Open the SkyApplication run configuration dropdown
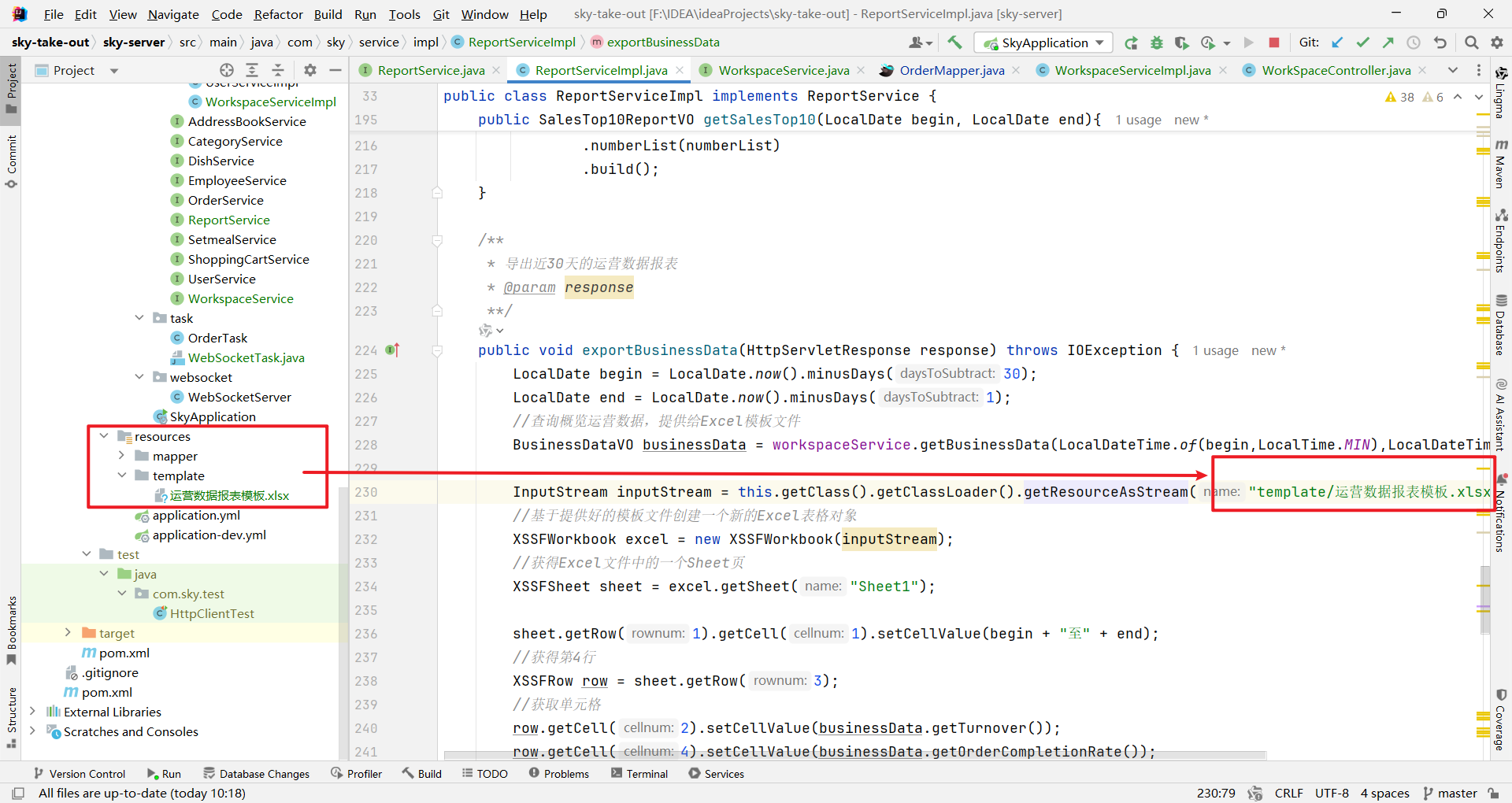Screen dimensions: 1512x803 pyautogui.click(x=1043, y=43)
